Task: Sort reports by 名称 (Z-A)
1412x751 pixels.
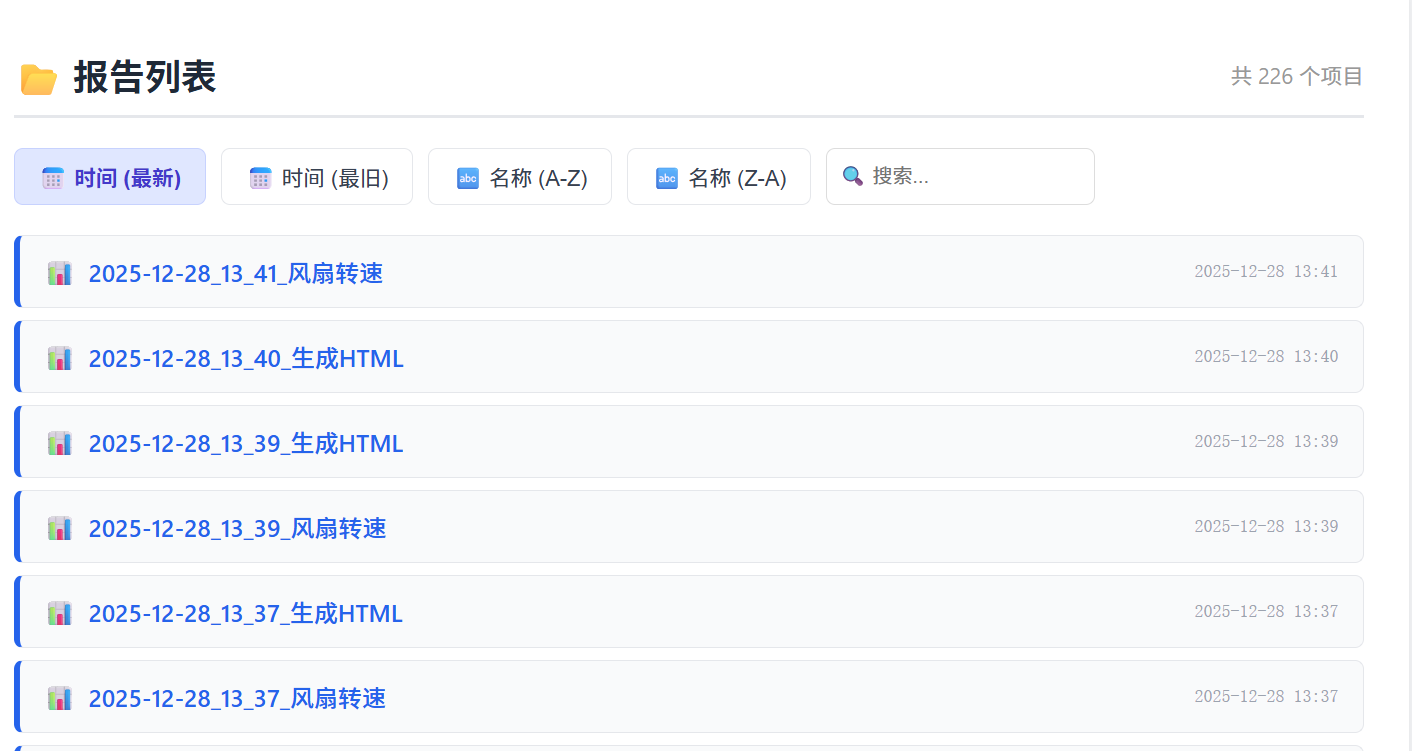Action: (718, 177)
